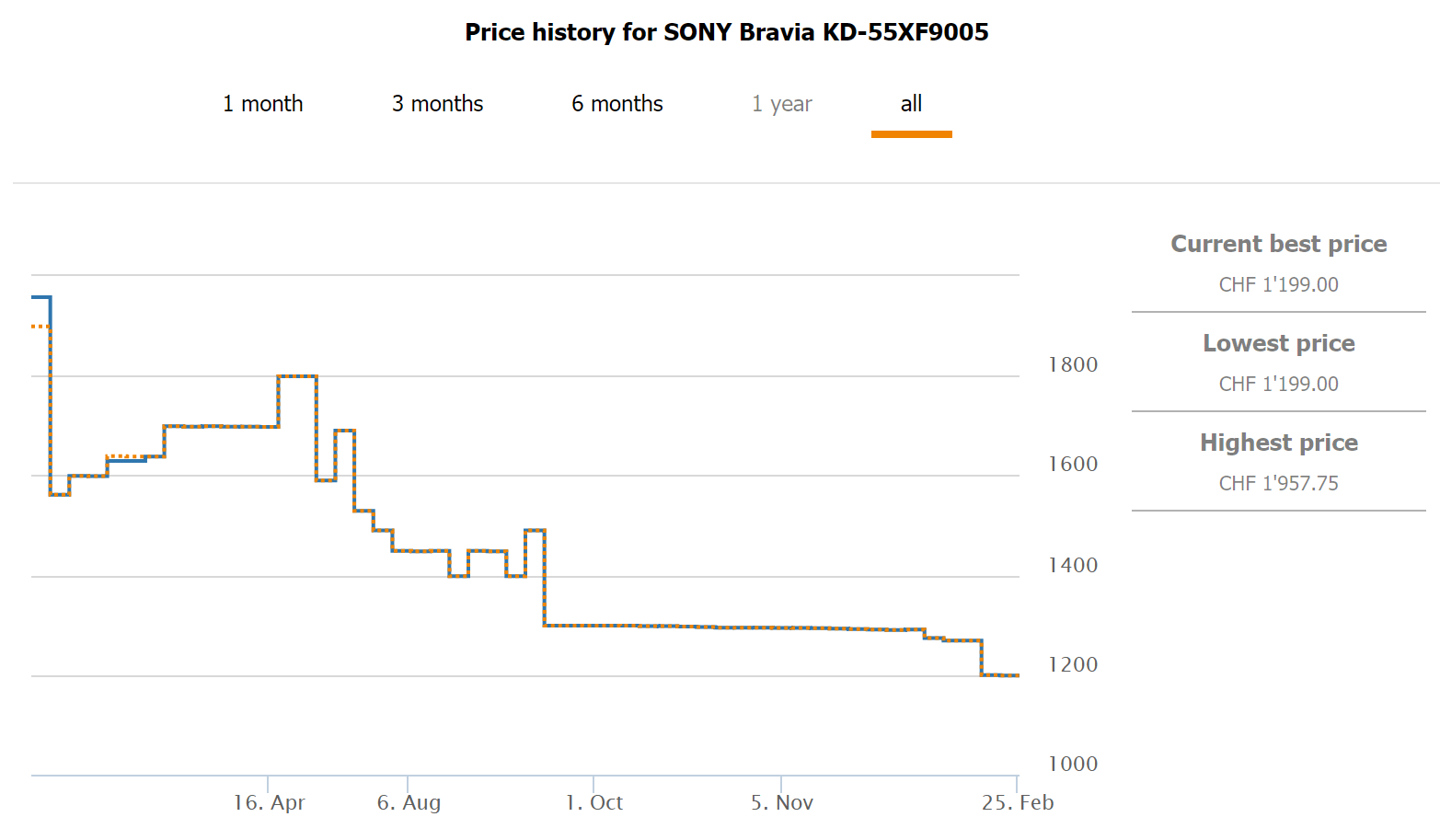
Task: Click the SONY Bravia price history title
Action: [726, 32]
